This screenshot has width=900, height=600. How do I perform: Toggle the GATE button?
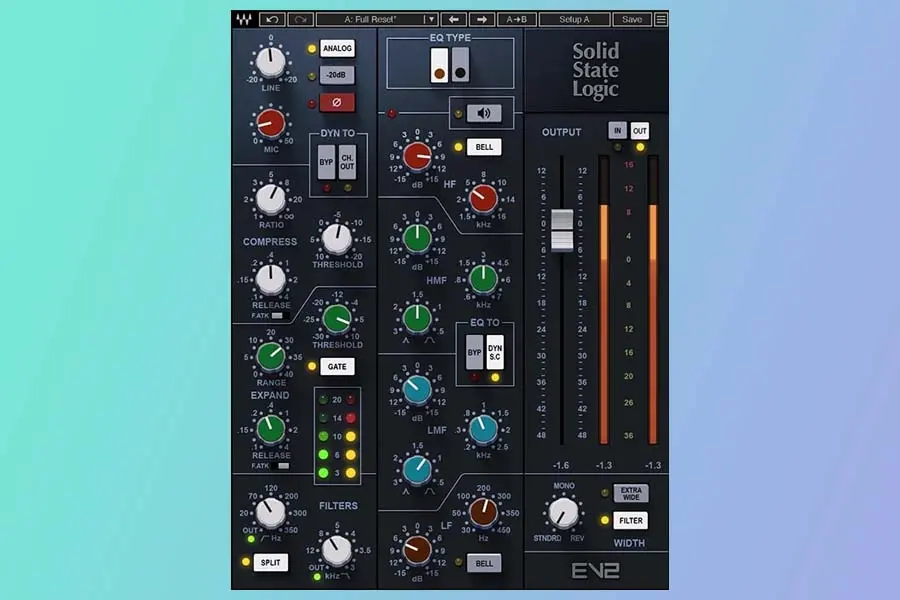click(x=337, y=366)
